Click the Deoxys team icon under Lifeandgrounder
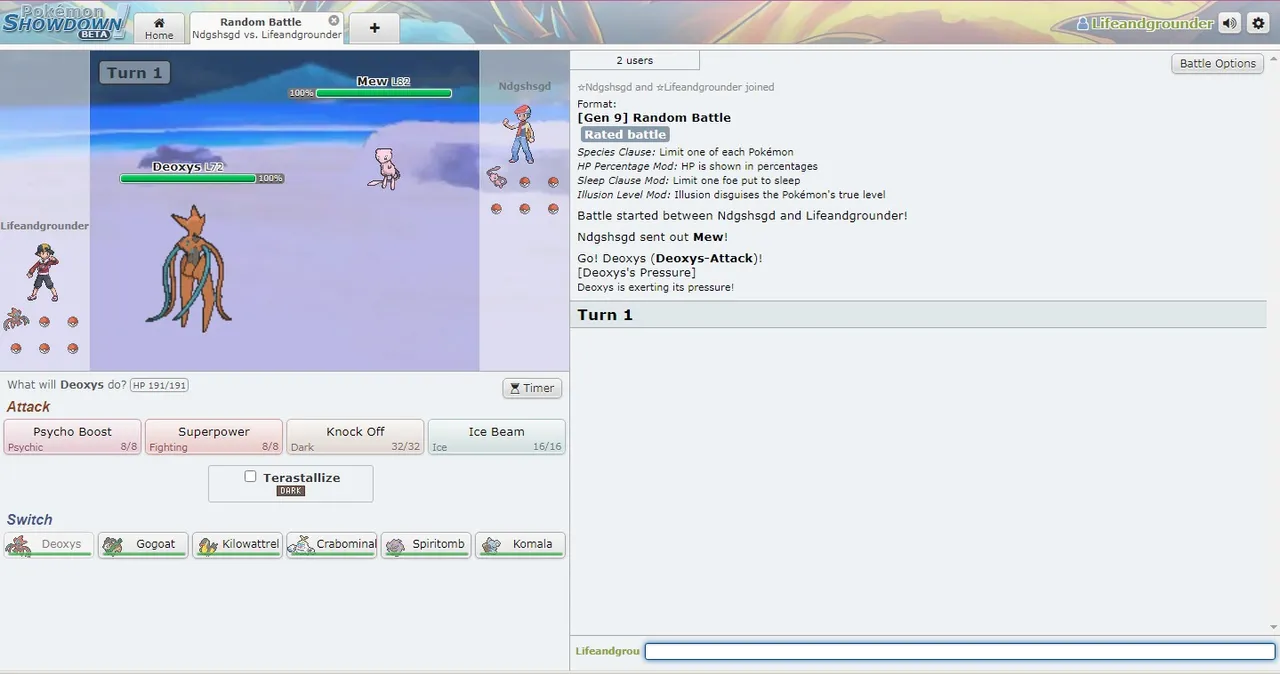Image resolution: width=1280 pixels, height=674 pixels. (15, 320)
